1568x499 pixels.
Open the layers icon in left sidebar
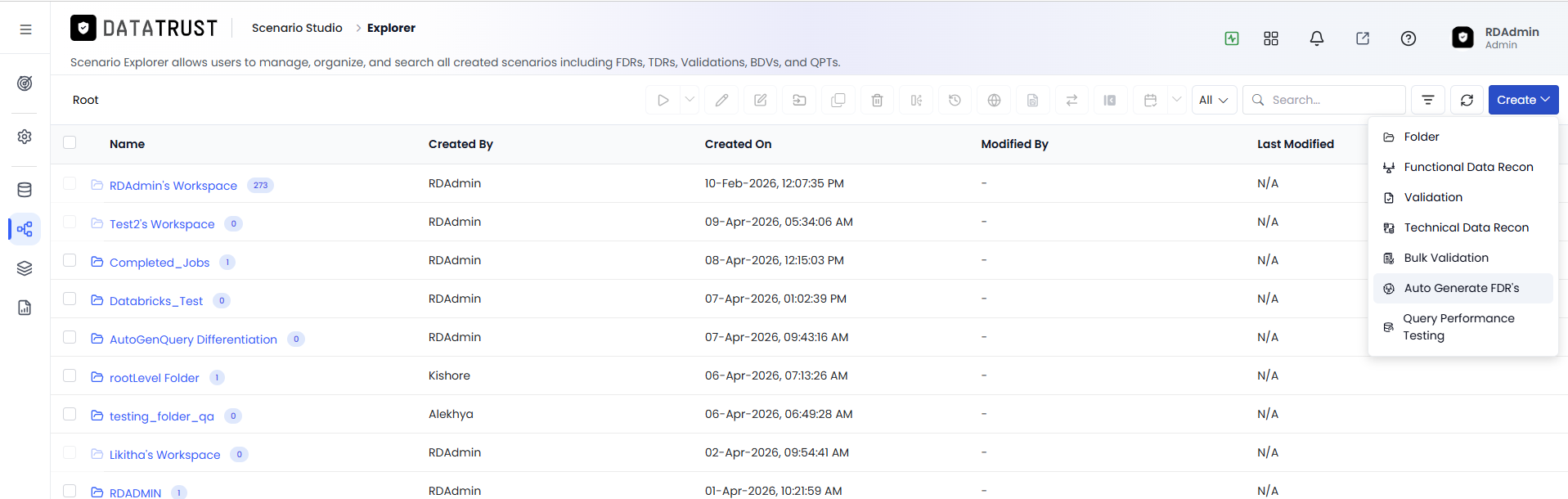[25, 268]
